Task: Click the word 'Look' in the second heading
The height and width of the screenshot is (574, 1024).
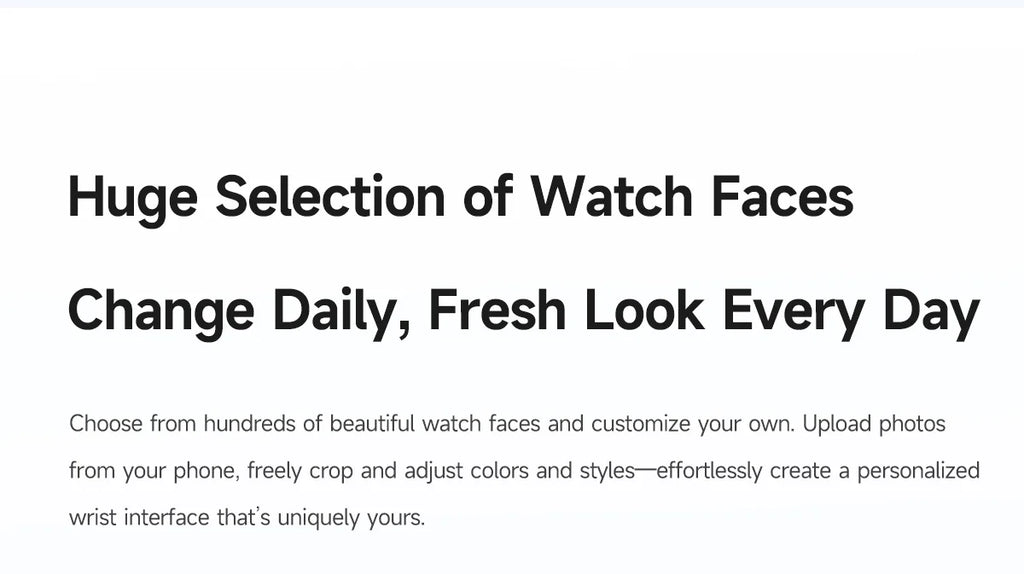Action: pyautogui.click(x=644, y=310)
